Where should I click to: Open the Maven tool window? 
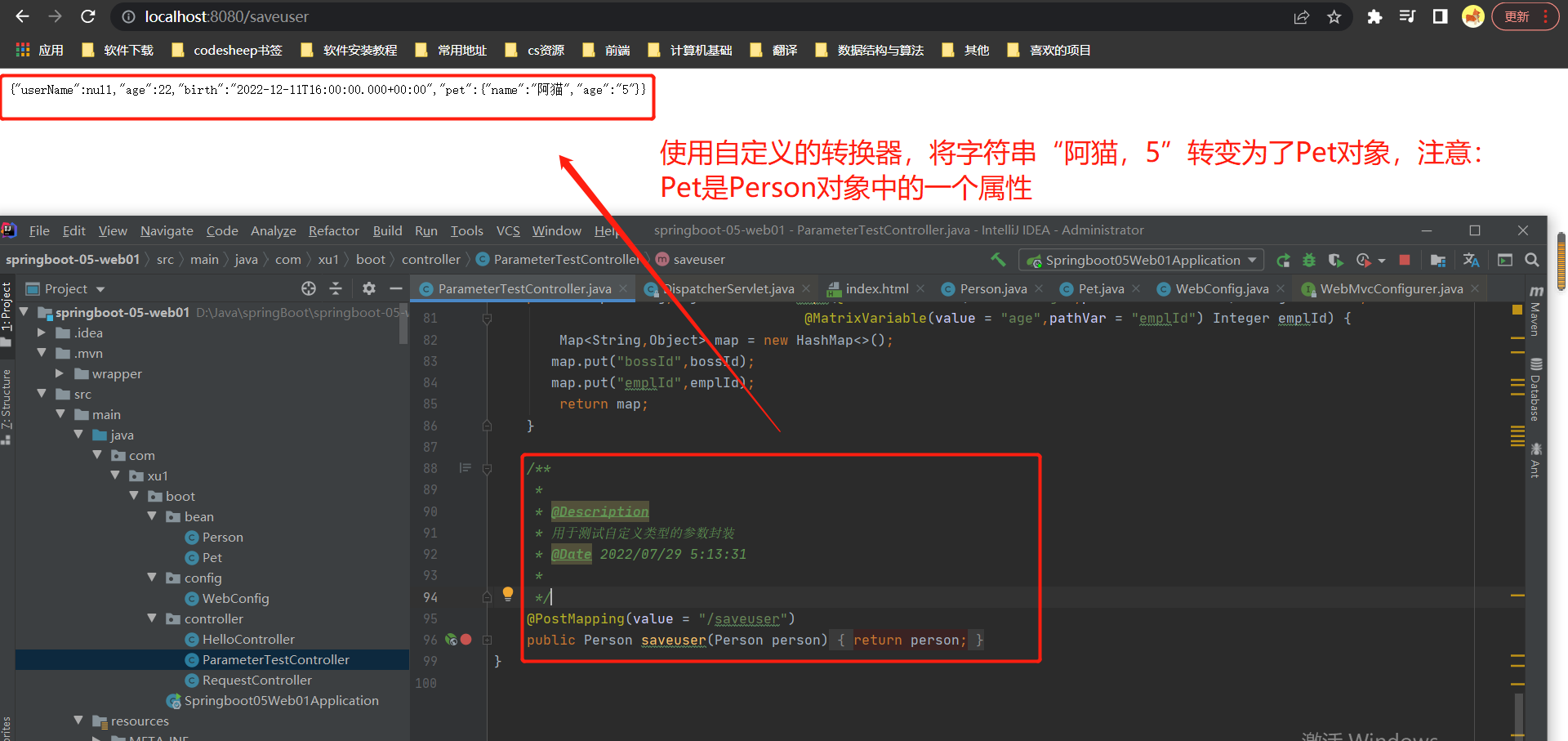[x=1535, y=311]
